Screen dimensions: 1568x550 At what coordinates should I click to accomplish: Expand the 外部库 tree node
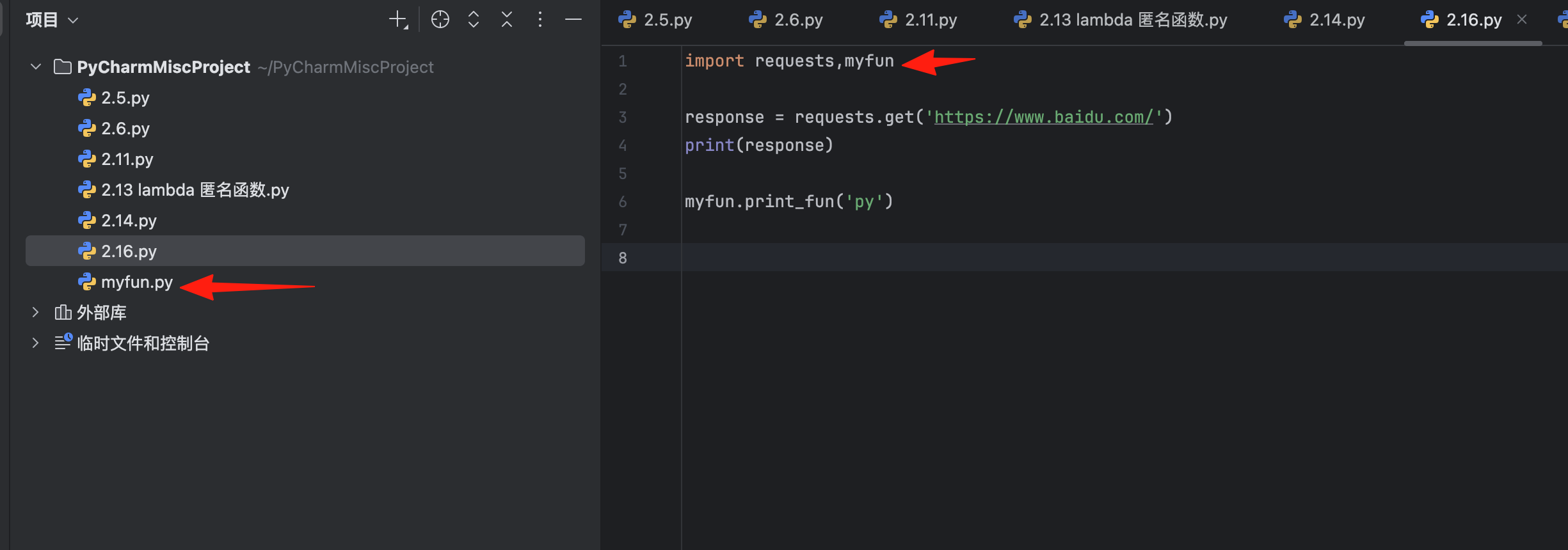[x=36, y=312]
